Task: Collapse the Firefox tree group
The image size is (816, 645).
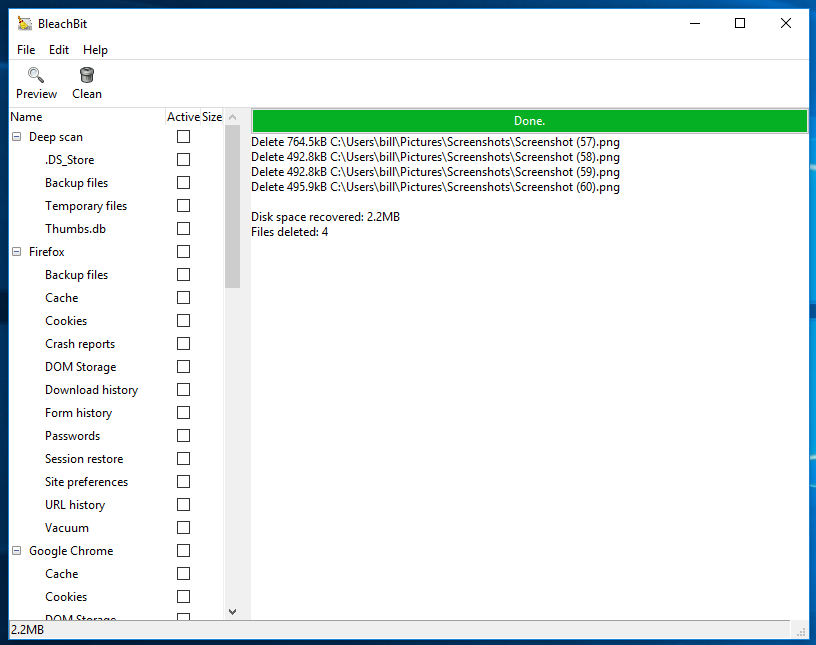Action: coord(17,252)
